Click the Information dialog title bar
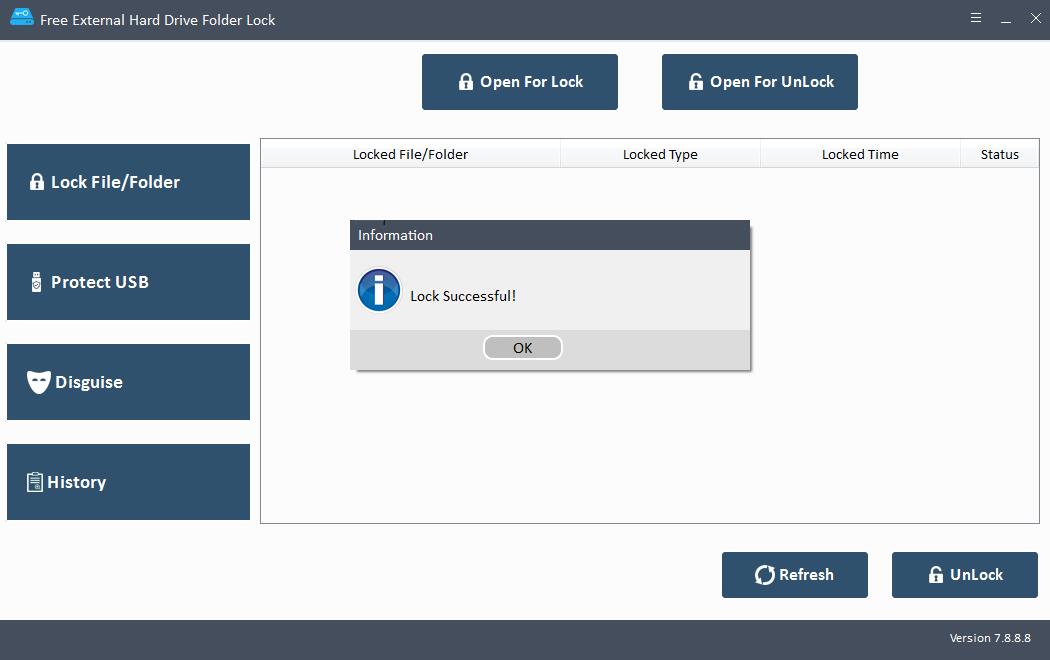The height and width of the screenshot is (660, 1050). point(550,235)
